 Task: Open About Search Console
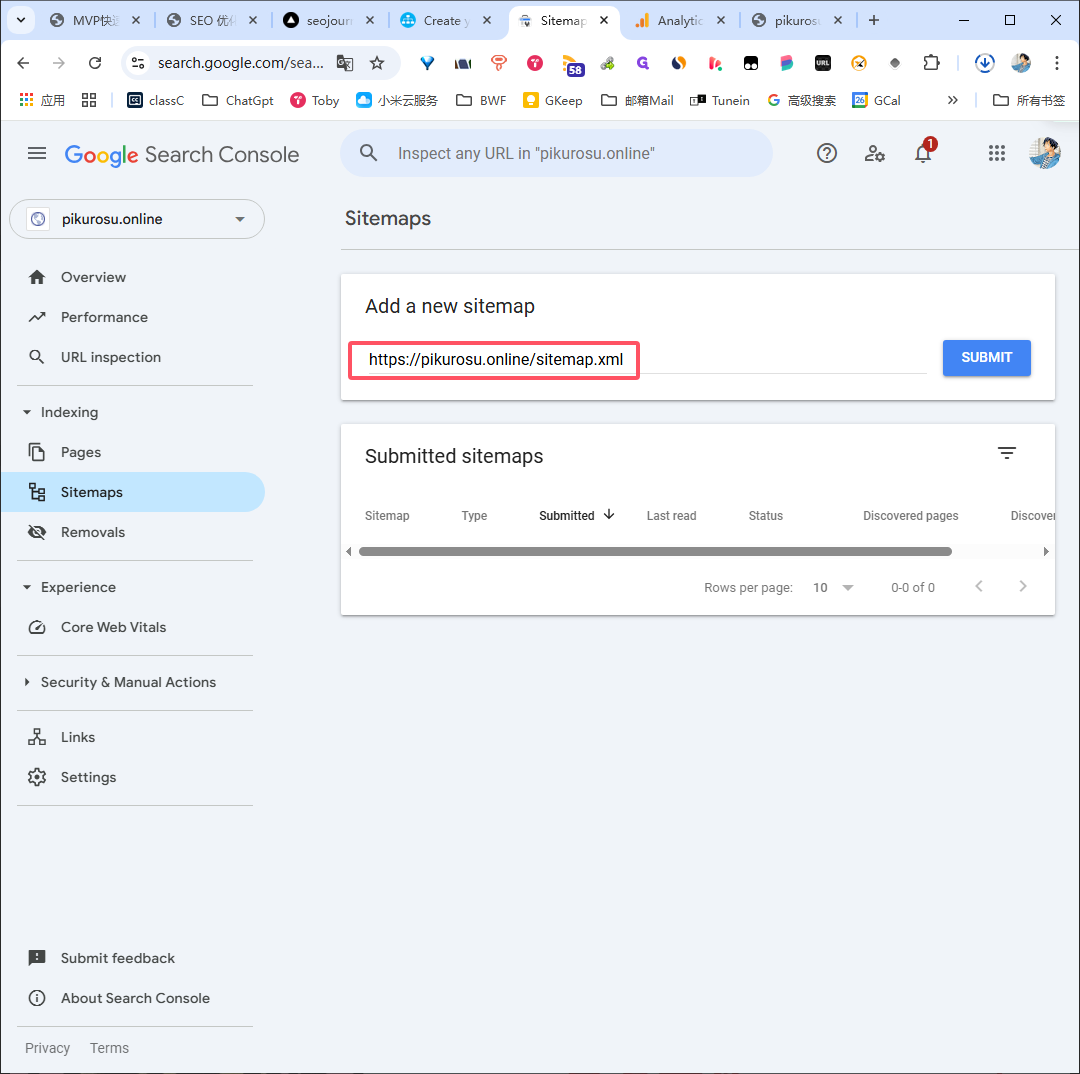135,998
